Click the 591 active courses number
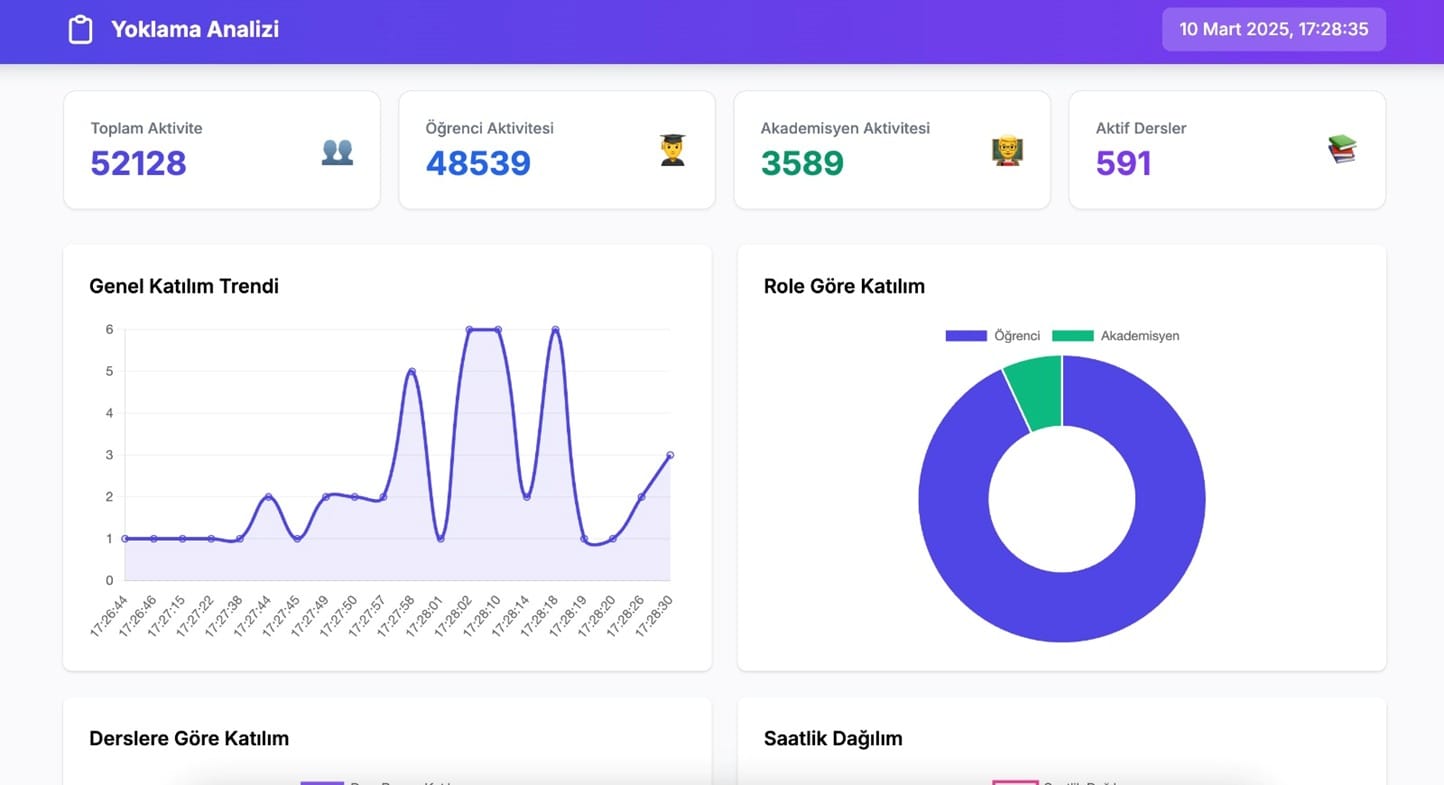Screen dimensions: 1444x785 pyautogui.click(x=1123, y=163)
